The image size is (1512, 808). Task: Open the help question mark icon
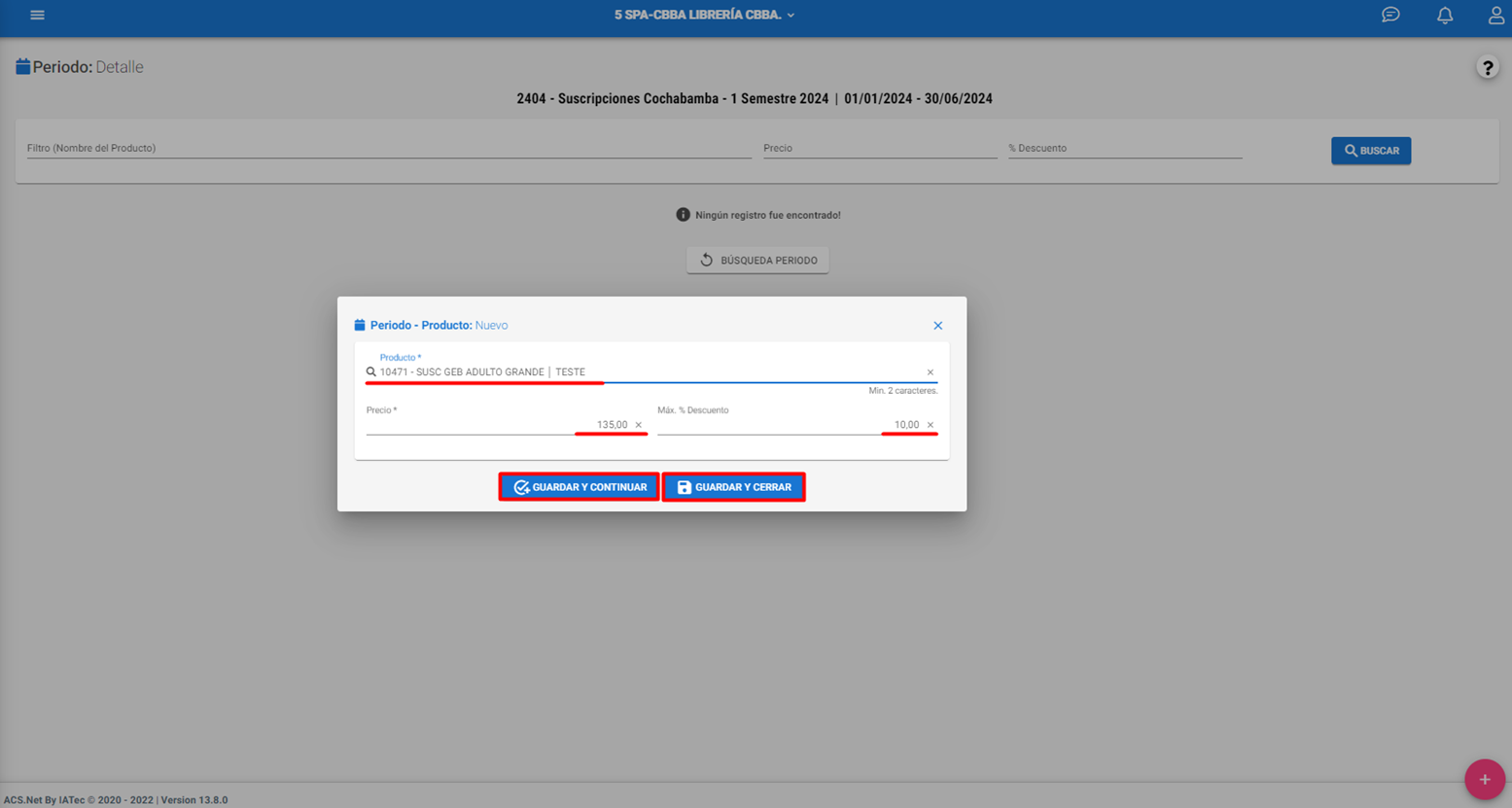[1487, 67]
